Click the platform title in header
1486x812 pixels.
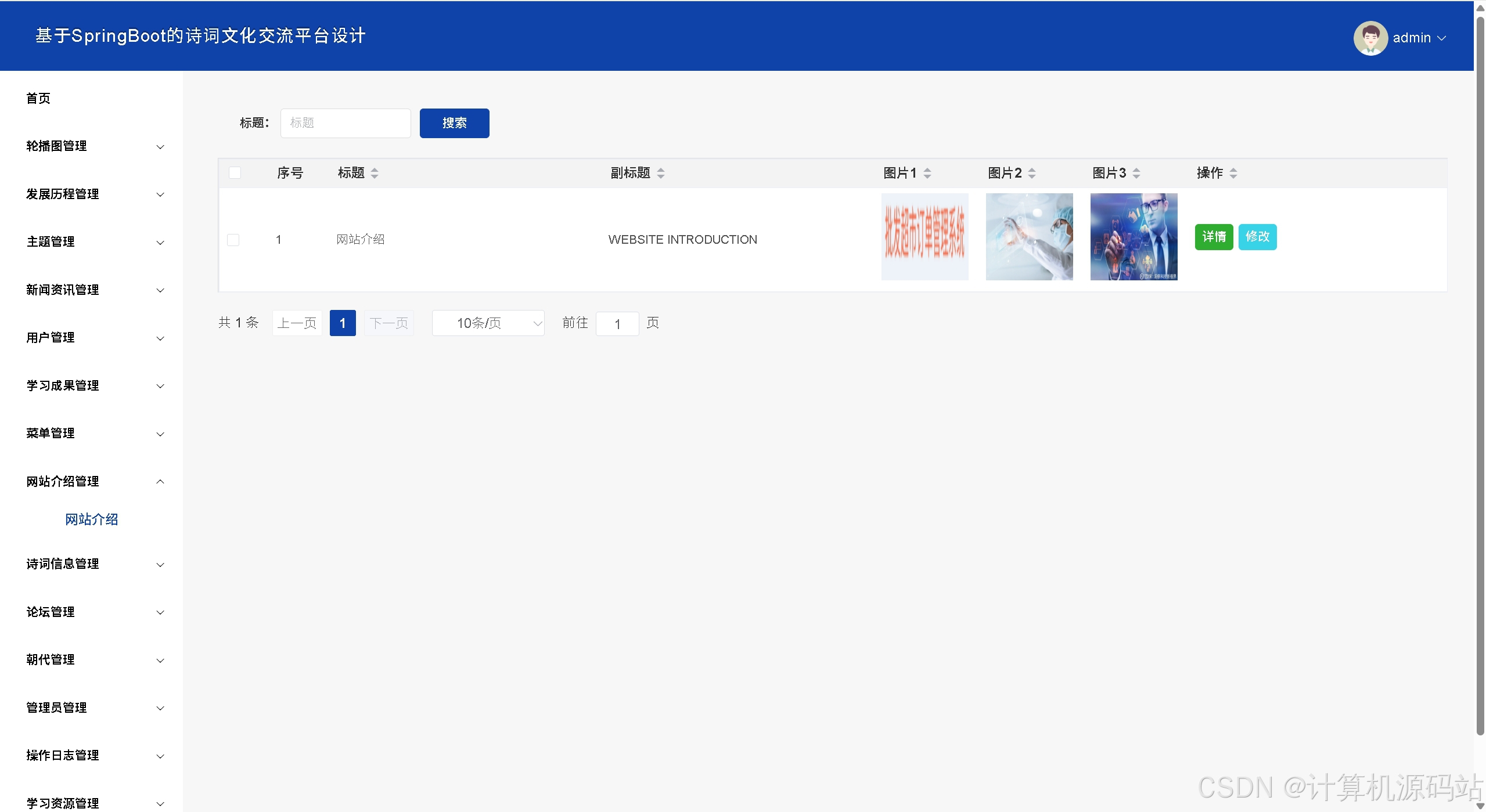point(200,36)
